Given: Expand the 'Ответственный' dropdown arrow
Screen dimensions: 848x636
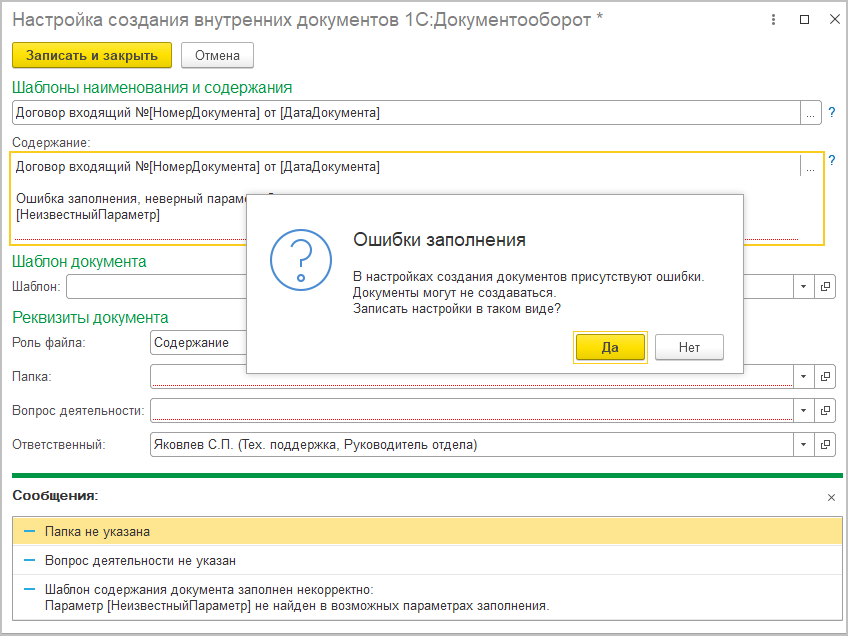Looking at the screenshot, I should tap(803, 445).
